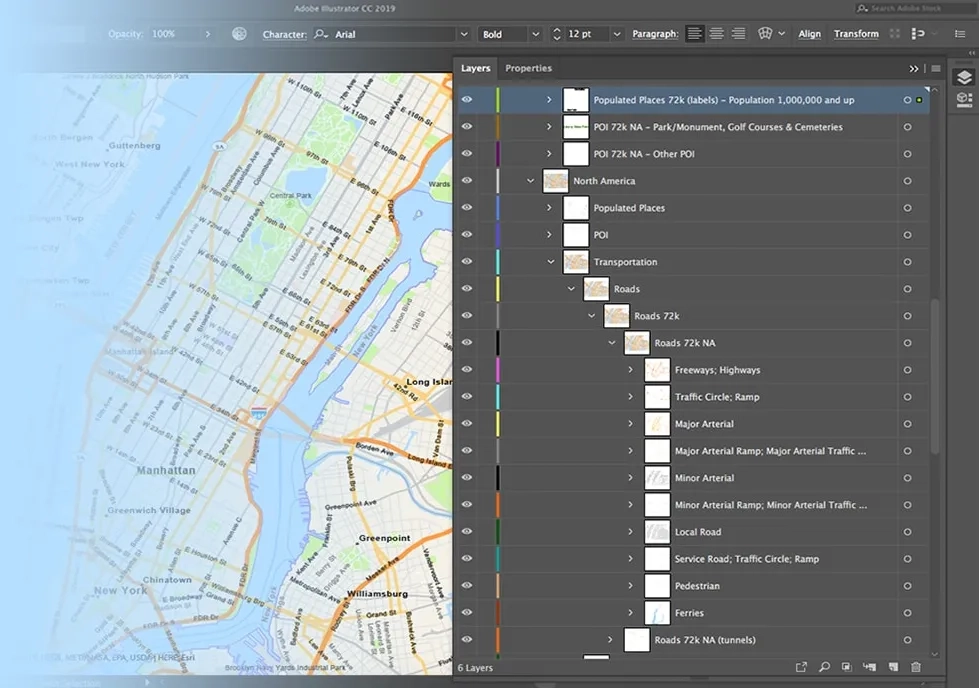
Task: Hide the Major Arterial layer
Action: (x=467, y=423)
